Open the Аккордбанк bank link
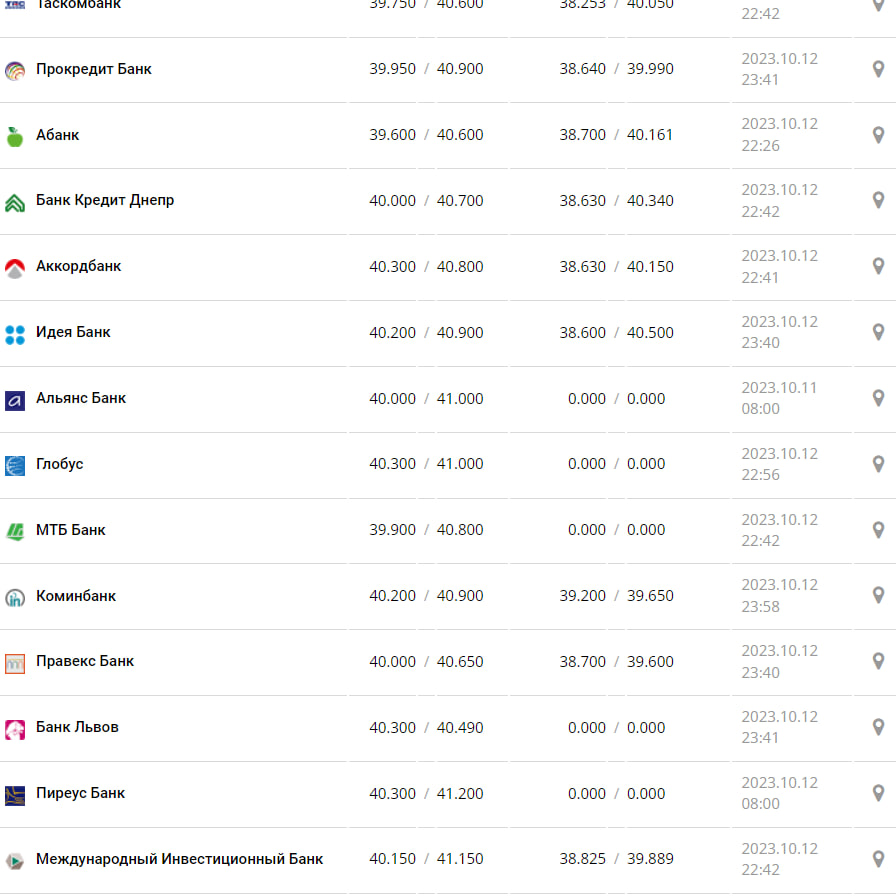The width and height of the screenshot is (896, 896). [79, 266]
